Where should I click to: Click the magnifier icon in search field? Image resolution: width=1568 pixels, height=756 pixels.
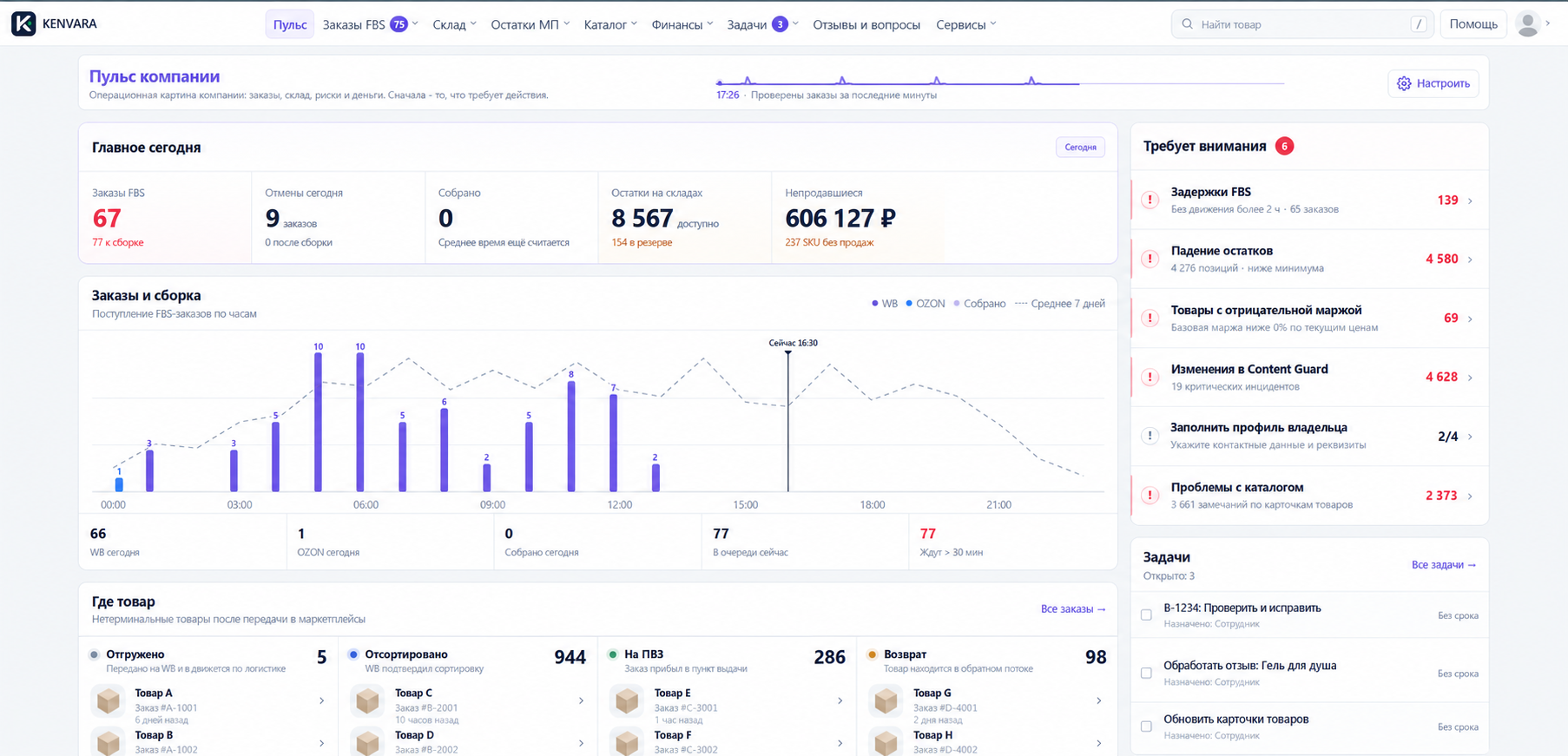click(x=1187, y=24)
